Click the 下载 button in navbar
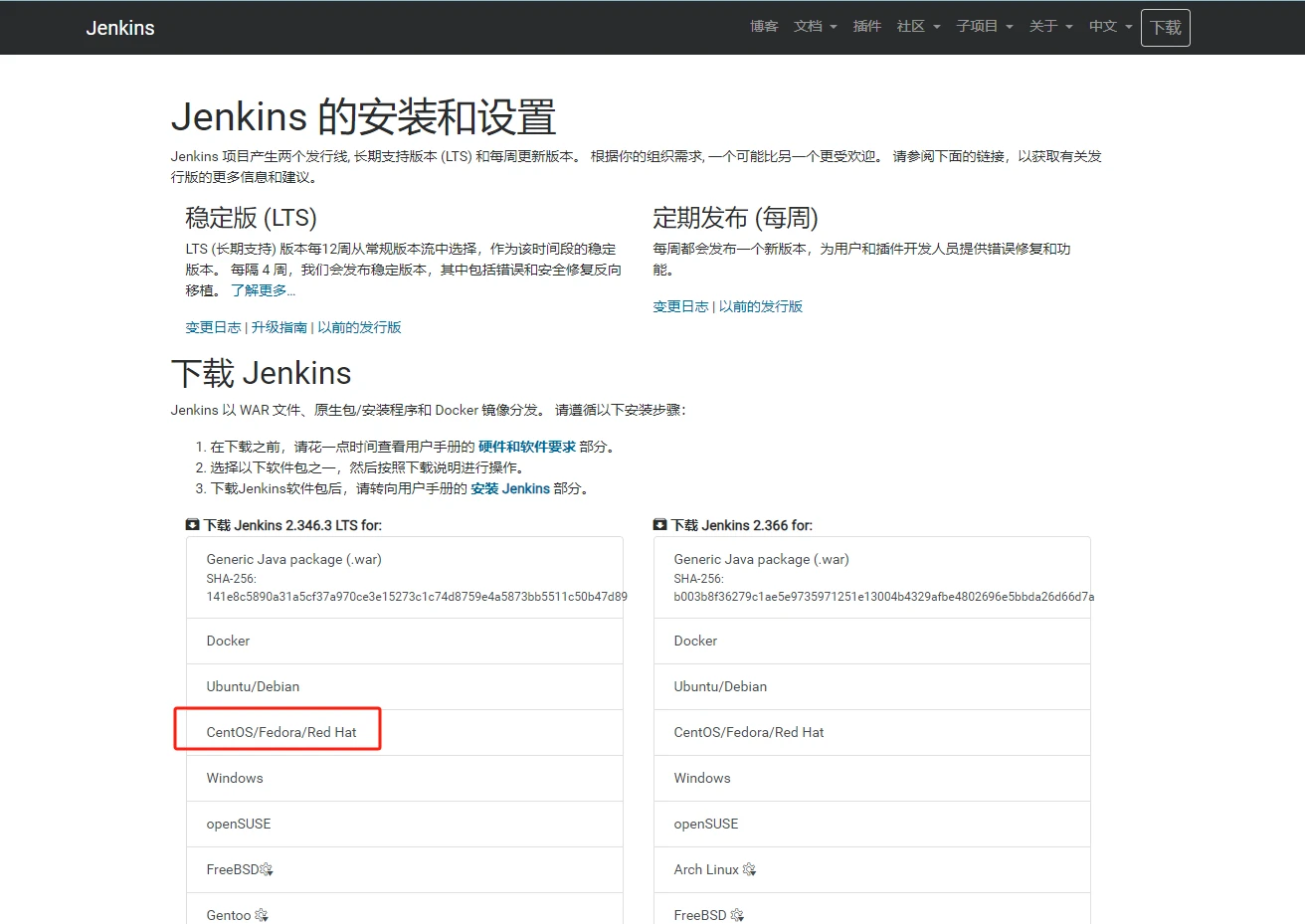This screenshot has height=924, width=1305. (1166, 28)
